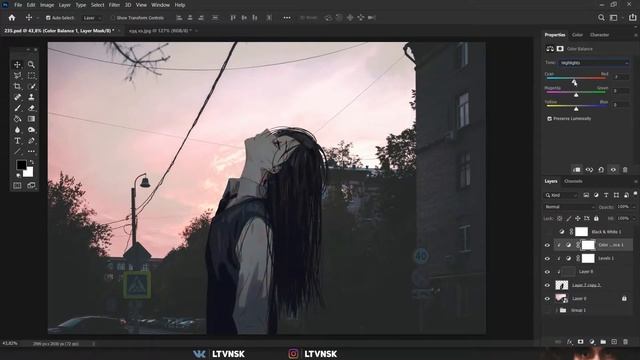Toggle adjustment visibility eye in Properties footer
This screenshot has height=360, width=640.
pos(613,169)
